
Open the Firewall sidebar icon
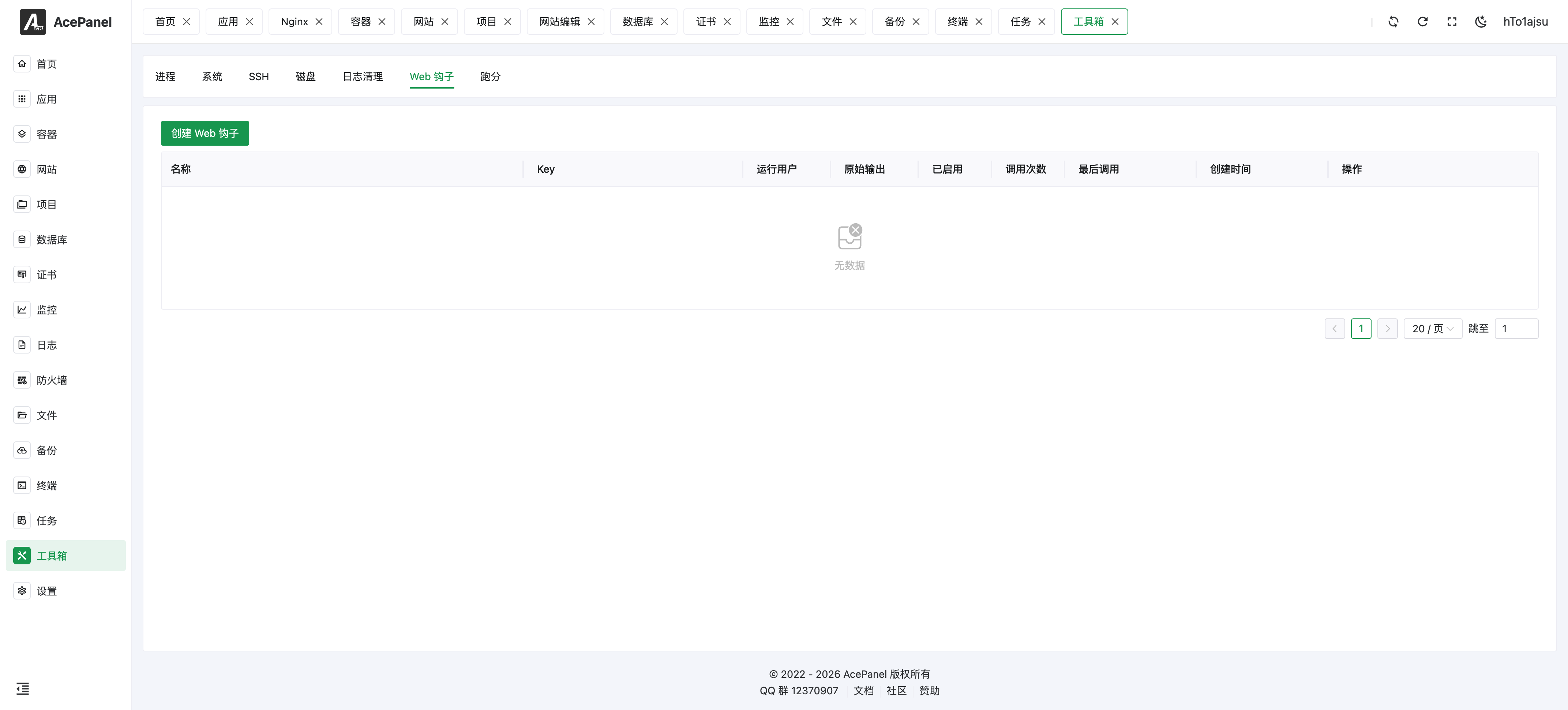pyautogui.click(x=22, y=380)
